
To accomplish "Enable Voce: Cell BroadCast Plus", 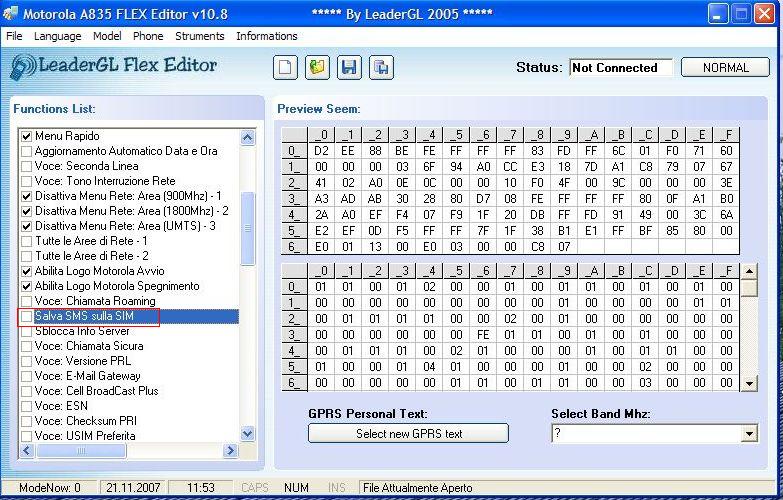I will 26,391.
